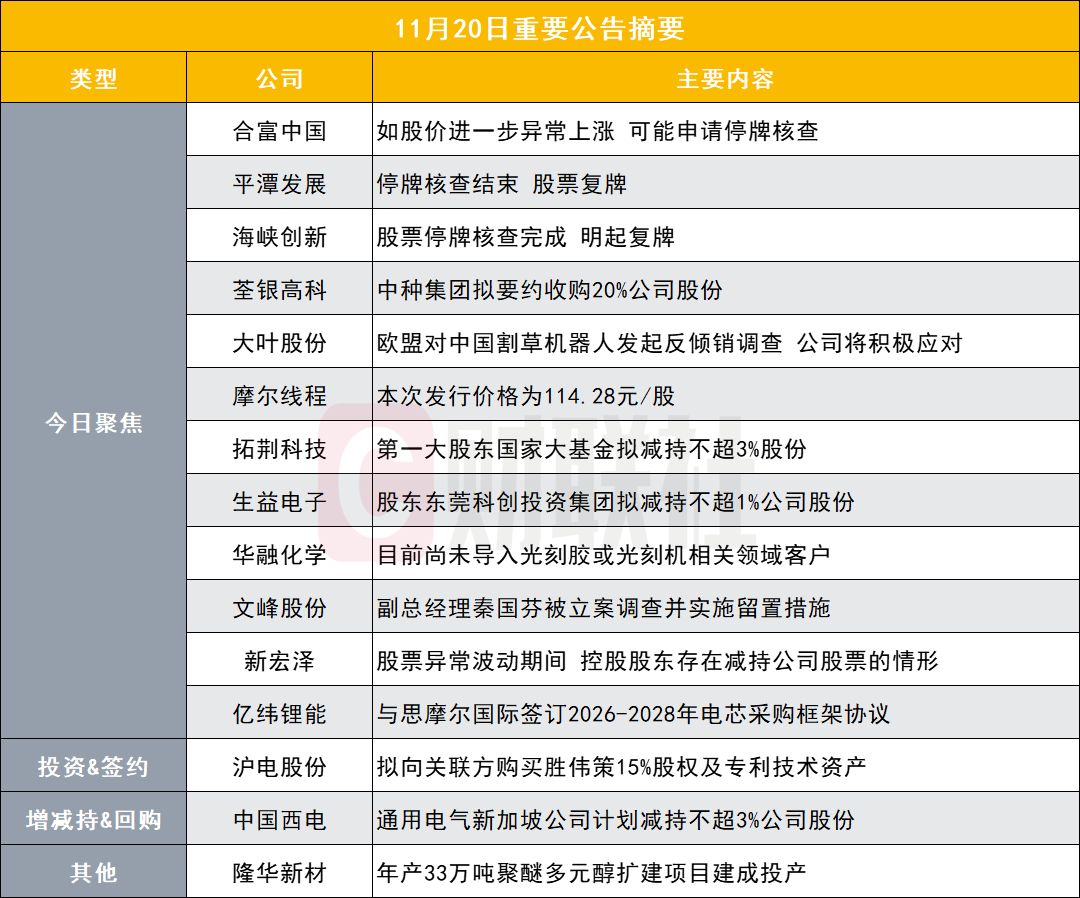Screen dimensions: 1080x898
Task: Click text '如股价进一步异常上涨 可能申请停牌核查'
Action: point(598,130)
